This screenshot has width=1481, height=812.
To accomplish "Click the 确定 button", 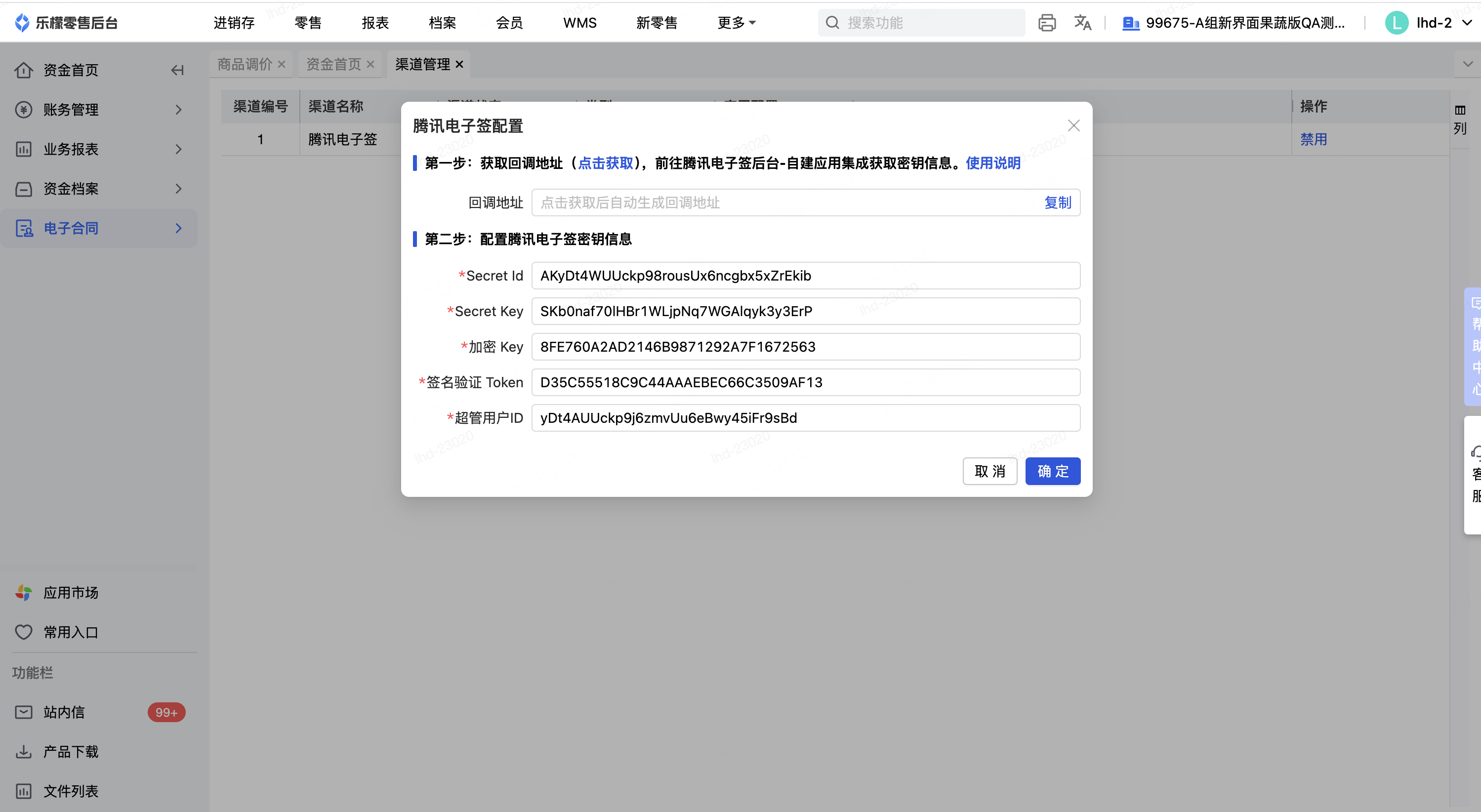I will 1053,471.
